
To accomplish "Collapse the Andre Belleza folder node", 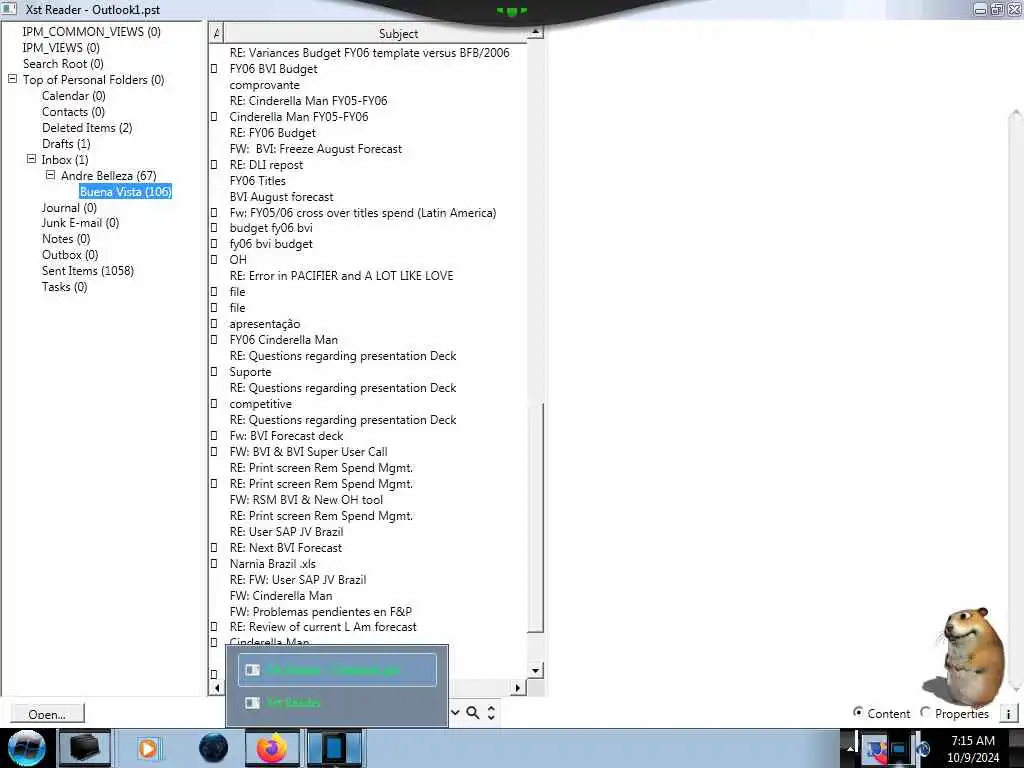I will (50, 175).
